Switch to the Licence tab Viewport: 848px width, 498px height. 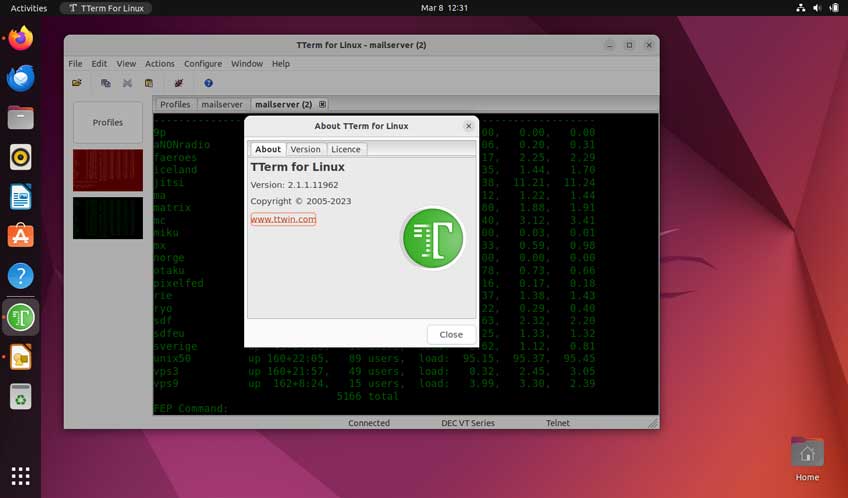coord(345,149)
